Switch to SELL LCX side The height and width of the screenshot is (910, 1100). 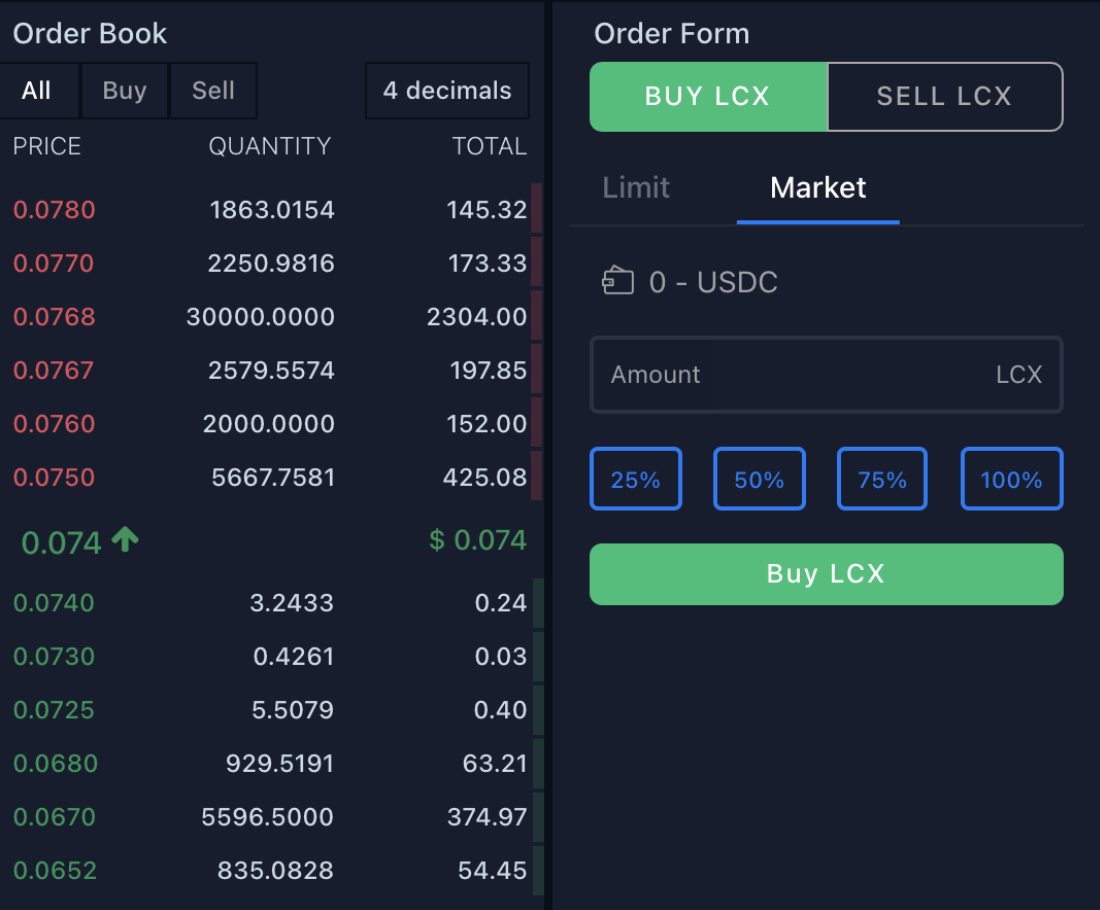point(944,96)
